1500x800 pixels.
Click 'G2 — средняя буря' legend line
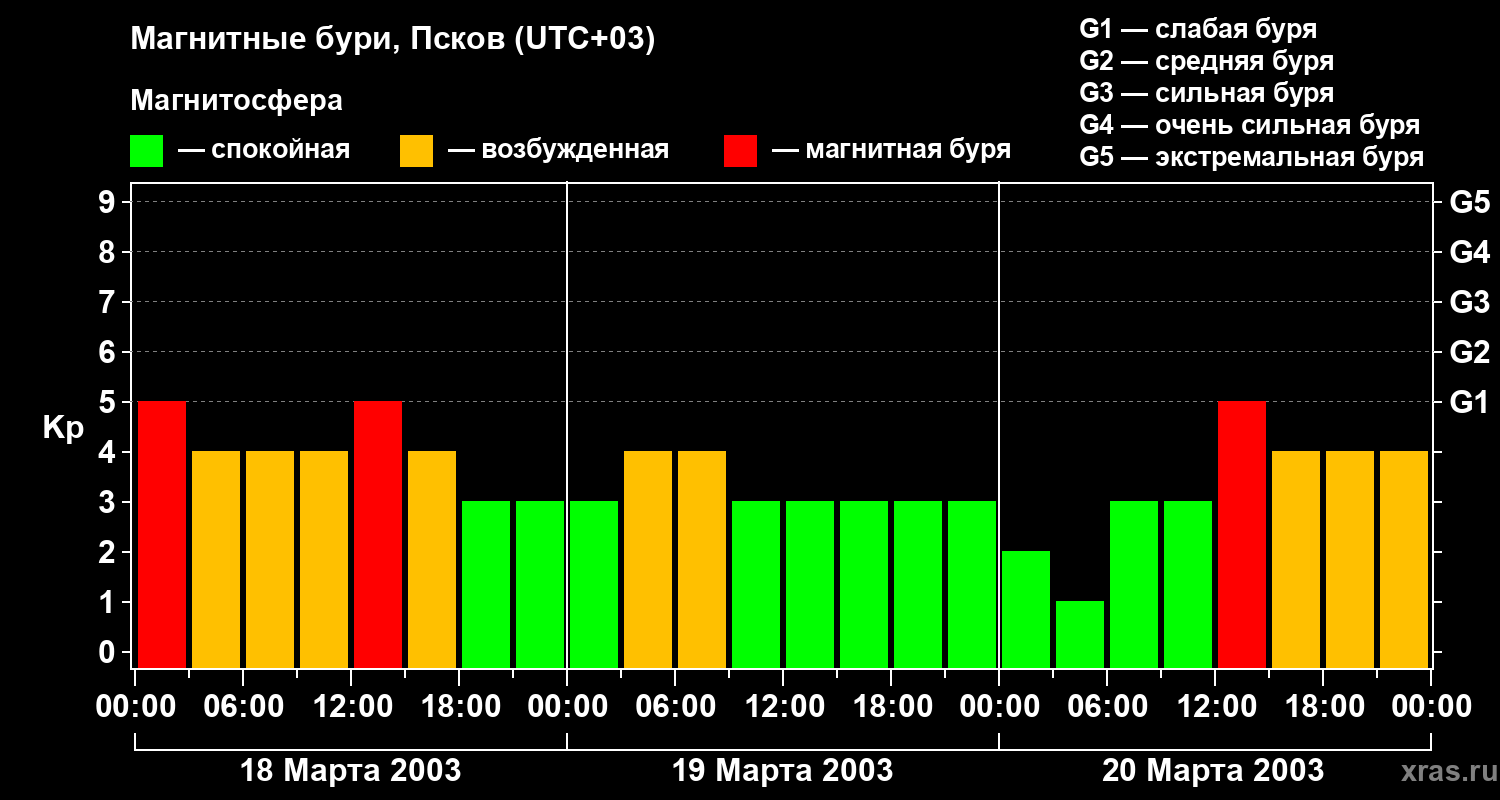[x=1206, y=61]
